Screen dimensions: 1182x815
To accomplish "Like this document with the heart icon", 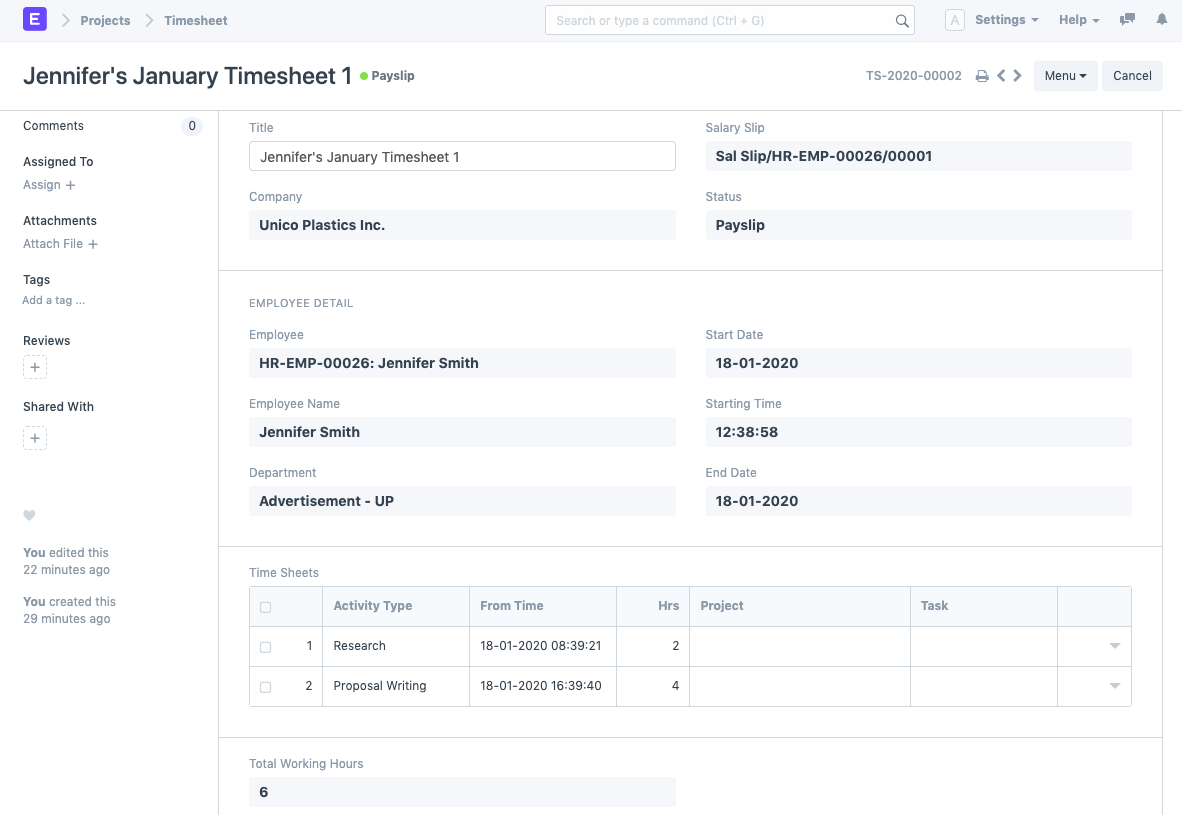I will click(29, 516).
